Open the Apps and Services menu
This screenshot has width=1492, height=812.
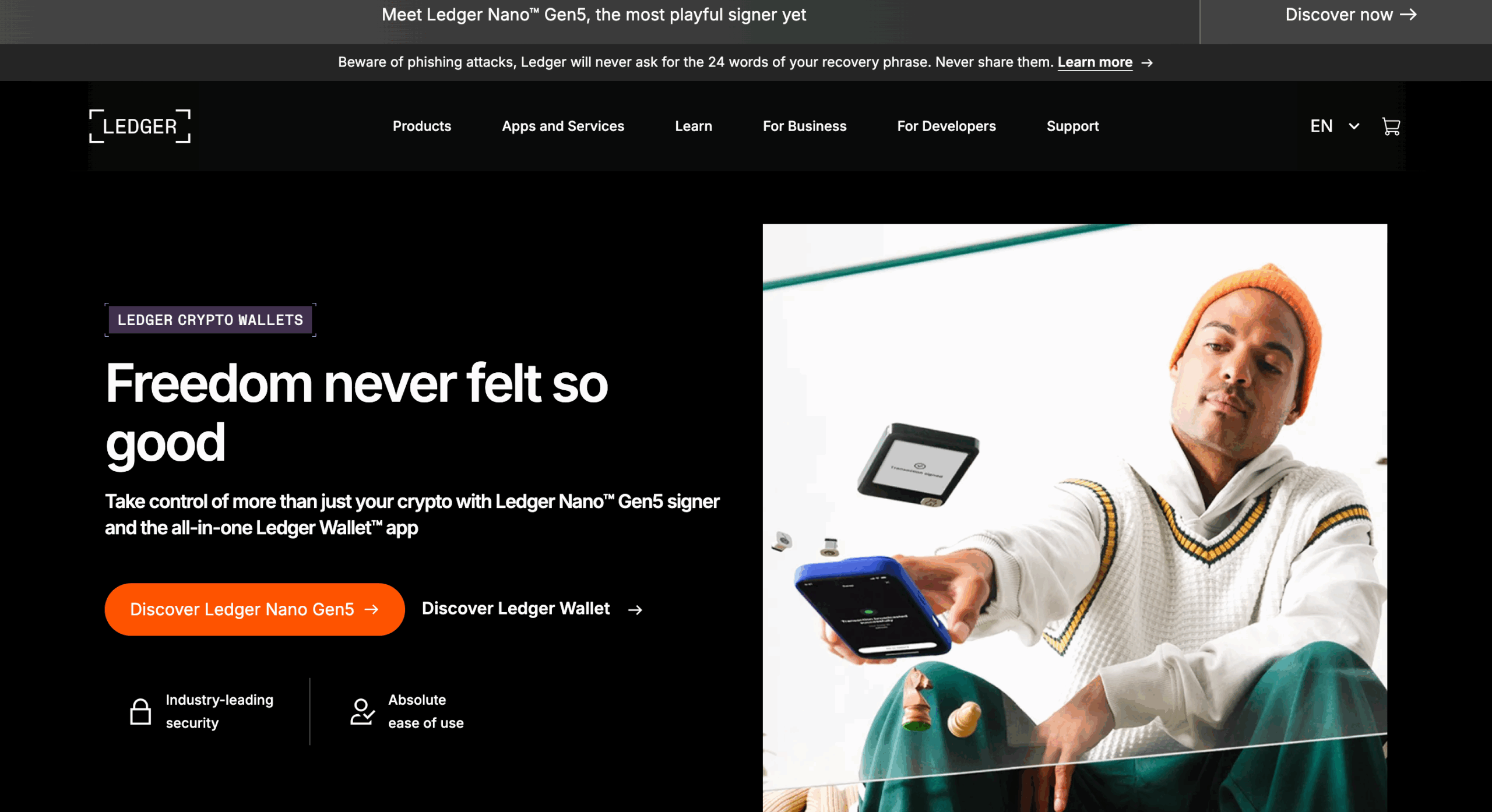pyautogui.click(x=563, y=126)
